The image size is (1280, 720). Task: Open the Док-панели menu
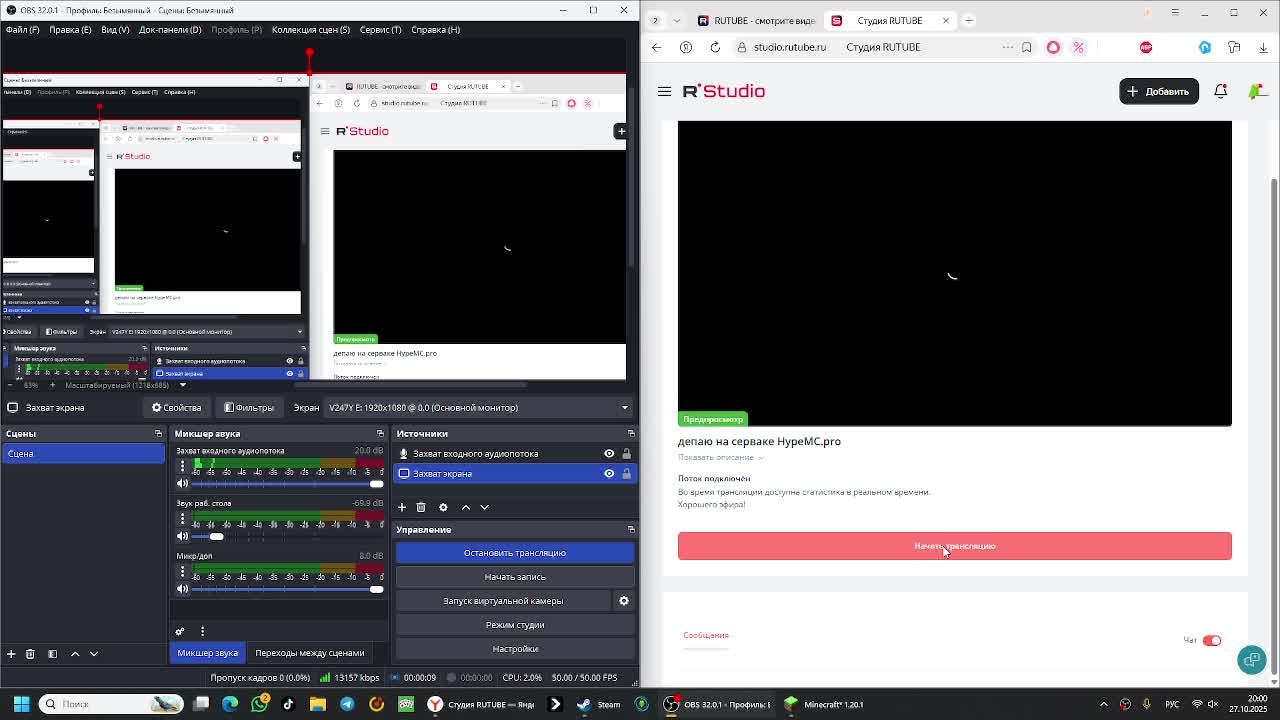click(170, 29)
